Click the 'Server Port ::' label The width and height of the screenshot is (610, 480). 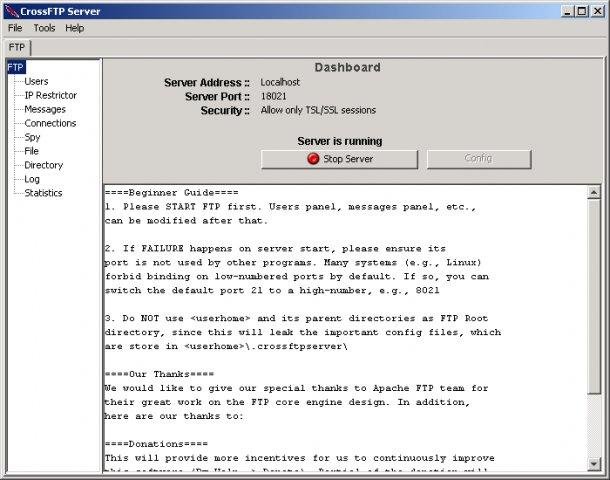217,96
